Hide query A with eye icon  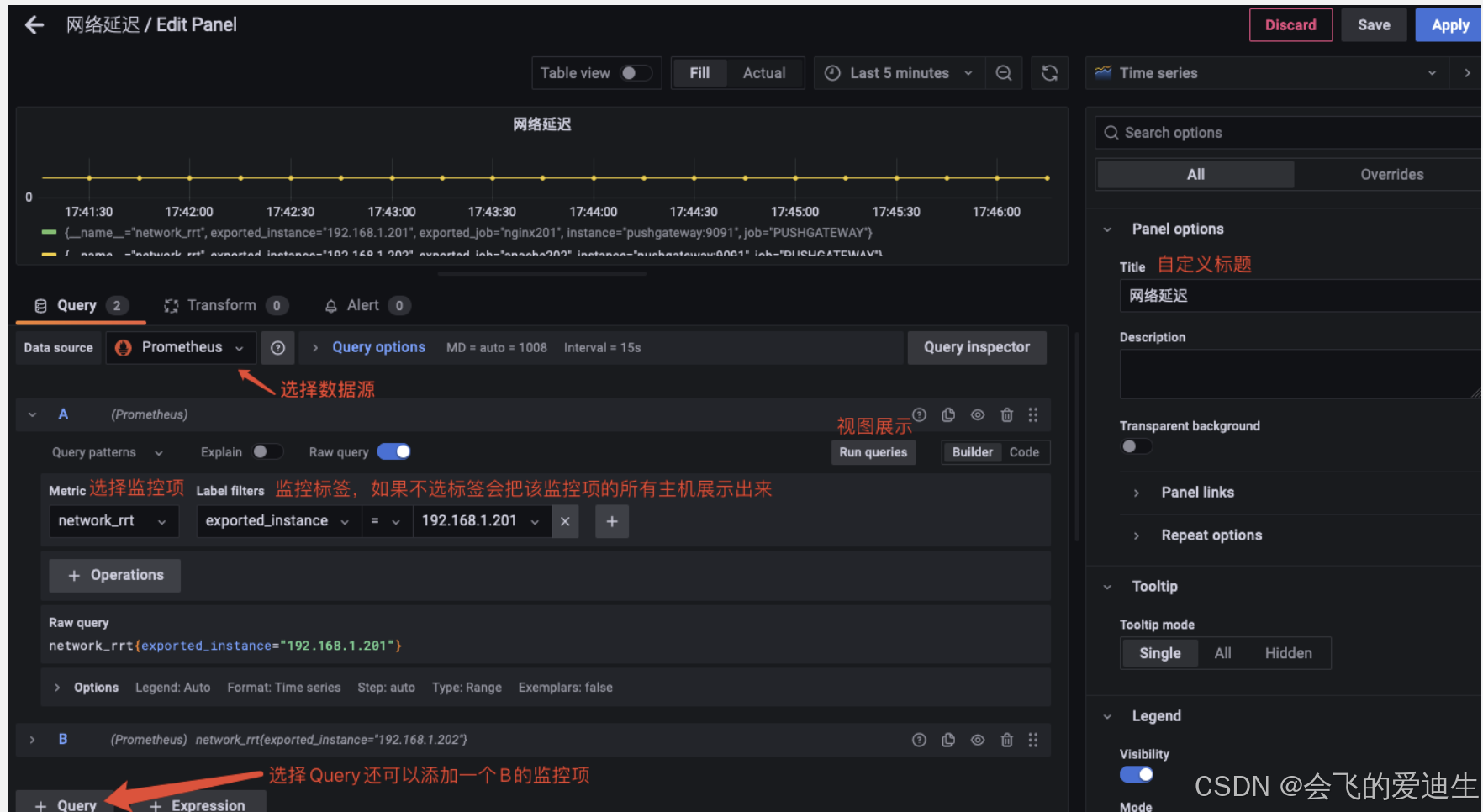click(978, 414)
